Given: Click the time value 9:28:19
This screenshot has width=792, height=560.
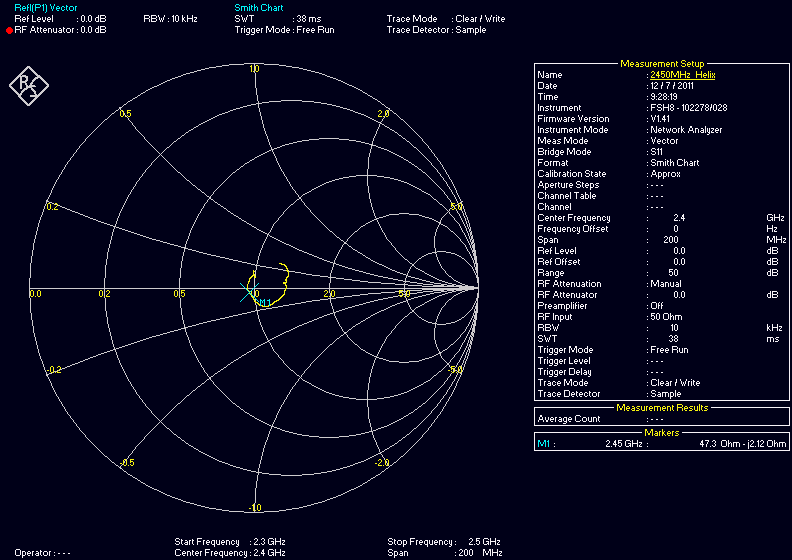Looking at the screenshot, I should point(663,97).
